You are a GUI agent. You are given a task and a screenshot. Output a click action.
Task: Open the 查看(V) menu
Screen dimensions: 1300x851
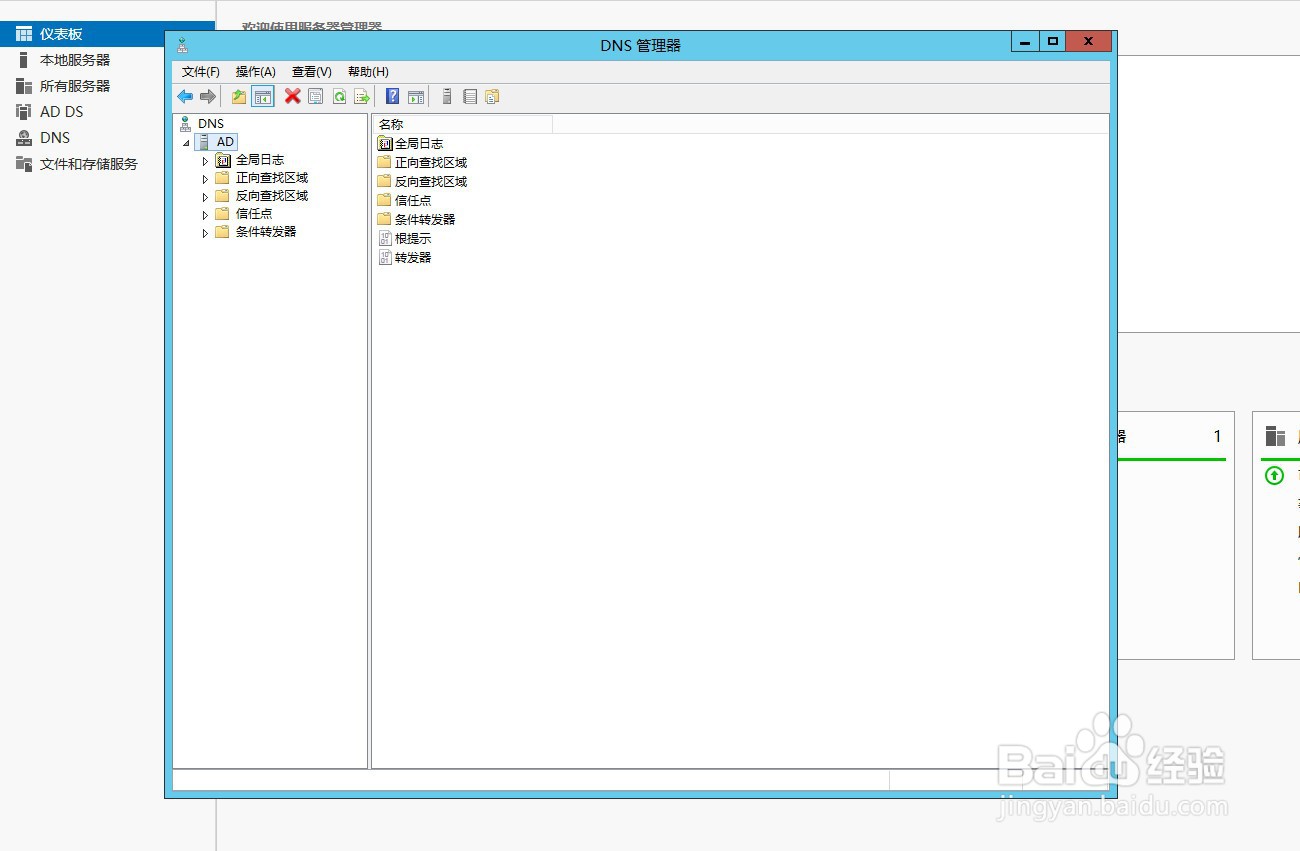[311, 72]
